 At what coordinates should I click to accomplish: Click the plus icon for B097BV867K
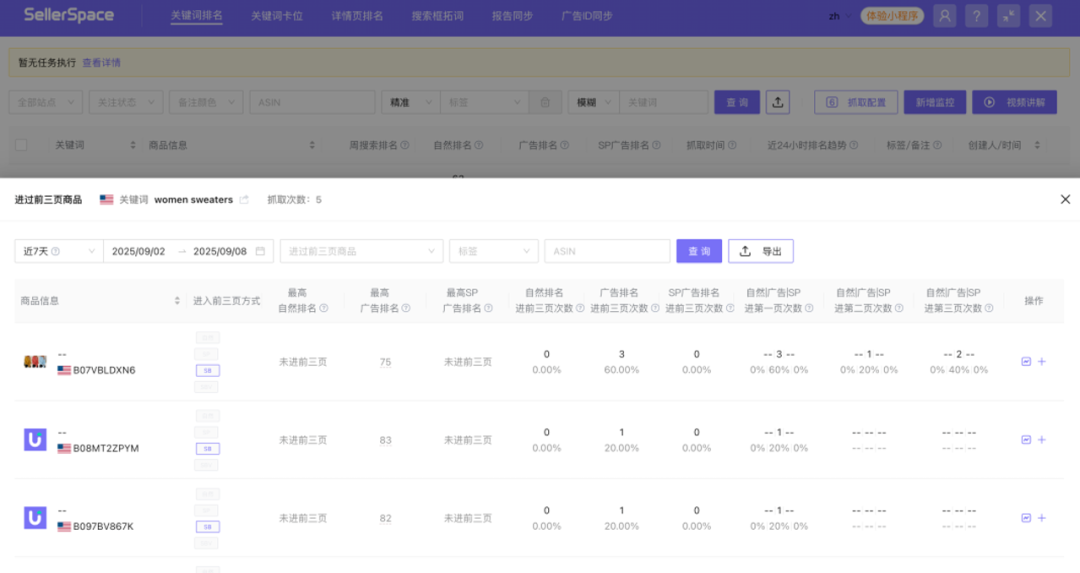pos(1041,518)
